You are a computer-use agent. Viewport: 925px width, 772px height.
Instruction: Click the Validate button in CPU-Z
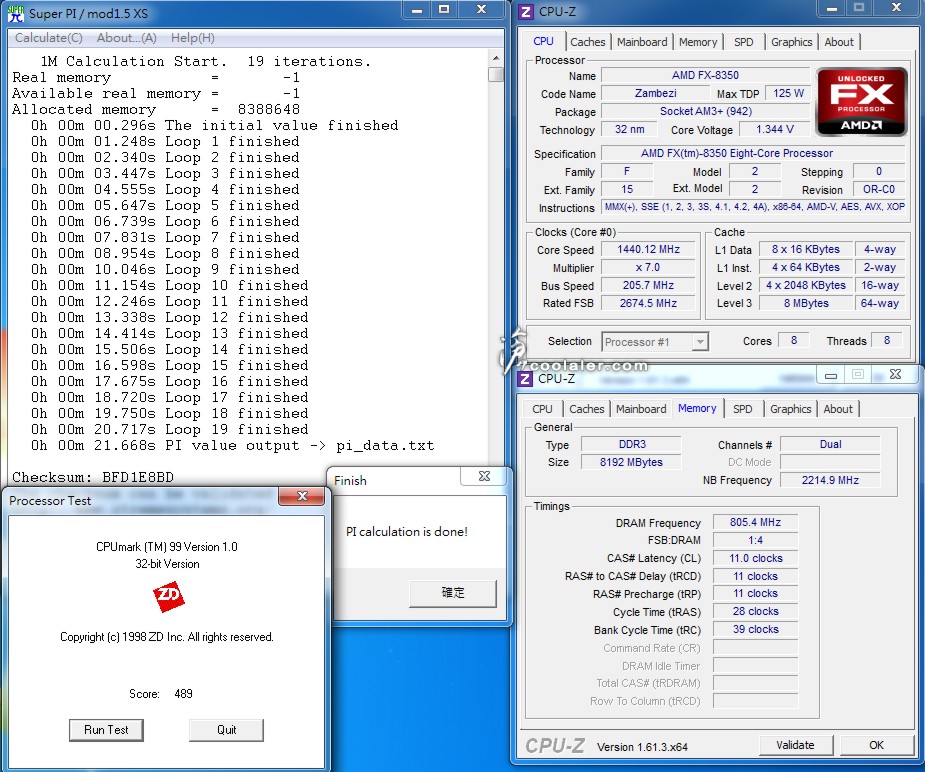795,745
